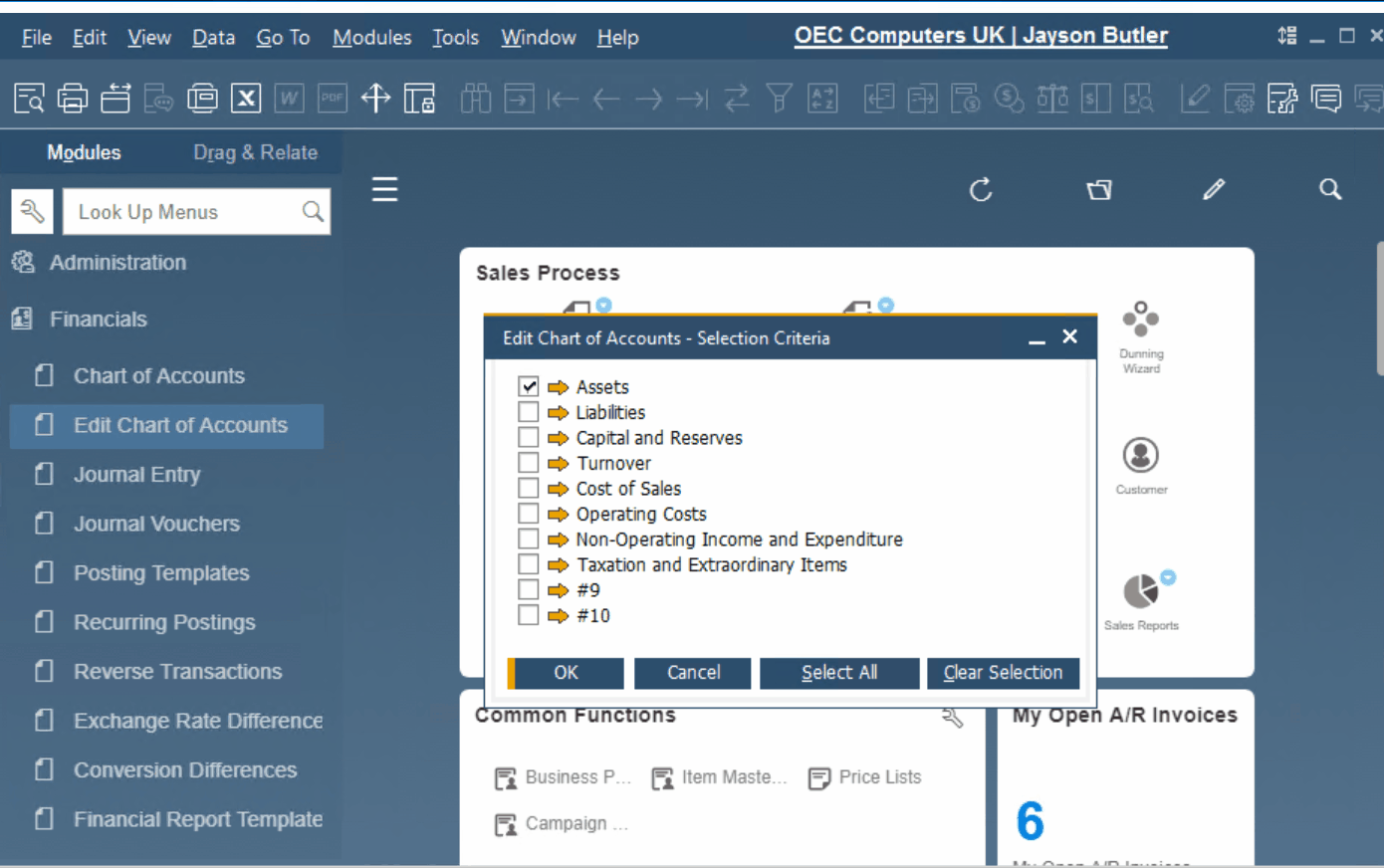This screenshot has width=1384, height=868.
Task: Expand the Turnover arrow
Action: (x=558, y=464)
